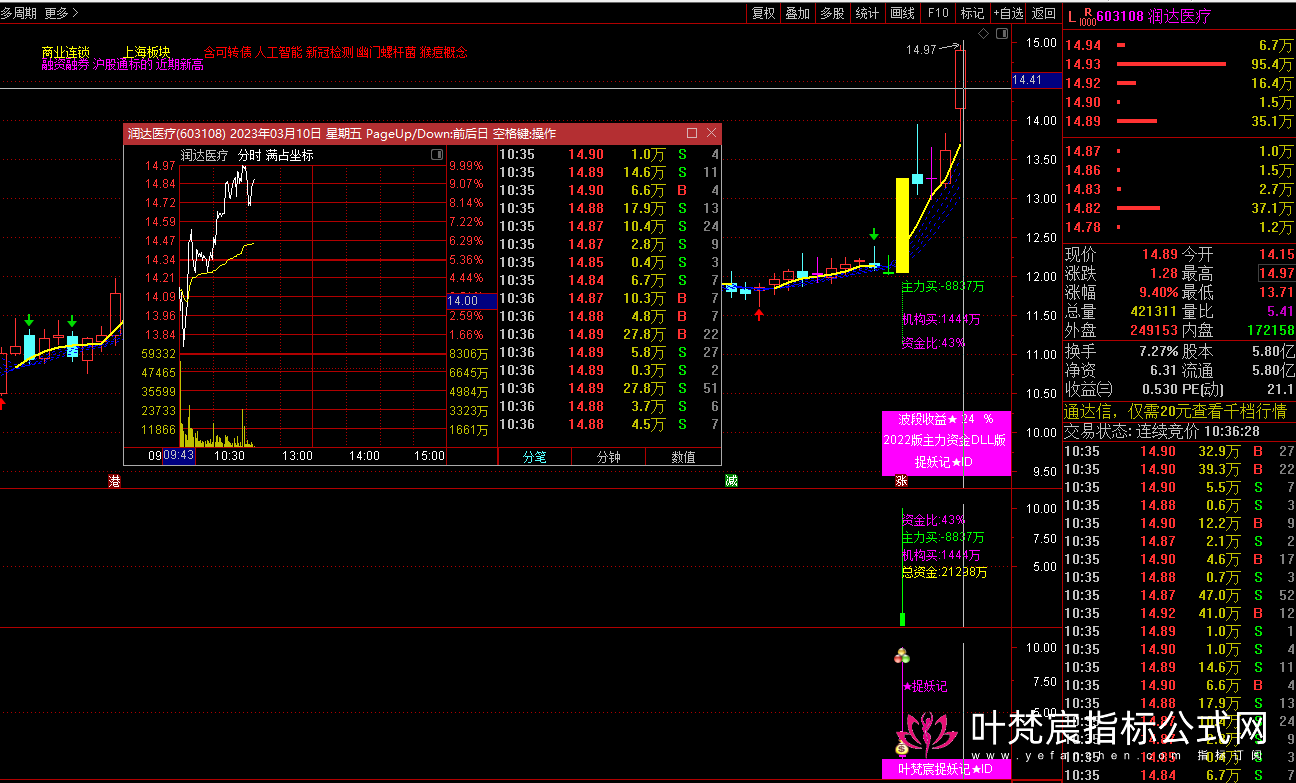Click the 叶梵宸捉妖记★ID label at bottom
Screen dimensions: 1296x783
pyautogui.click(x=946, y=769)
